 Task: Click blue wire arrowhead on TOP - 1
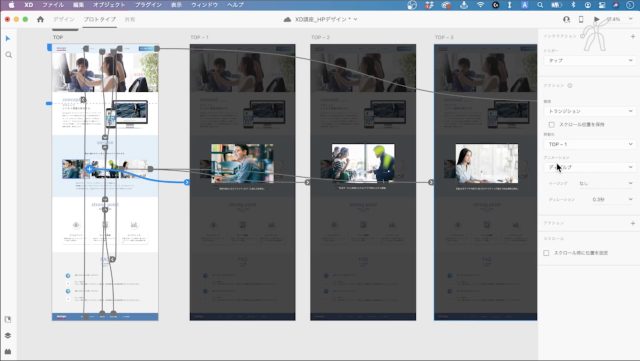(x=187, y=182)
